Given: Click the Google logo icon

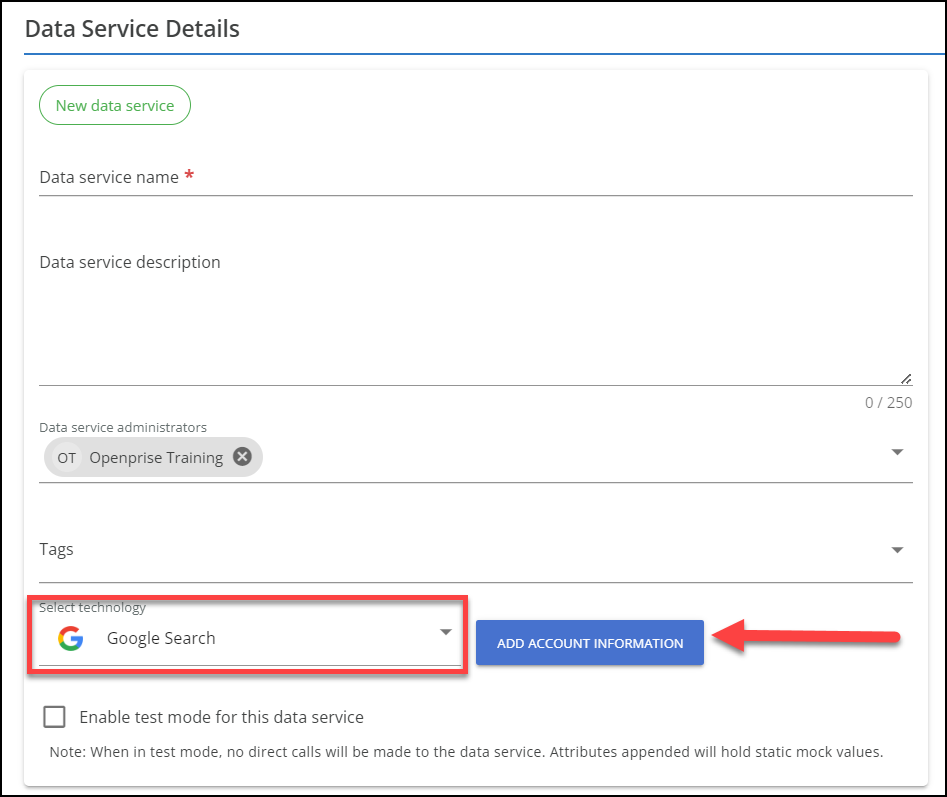Looking at the screenshot, I should tap(70, 638).
